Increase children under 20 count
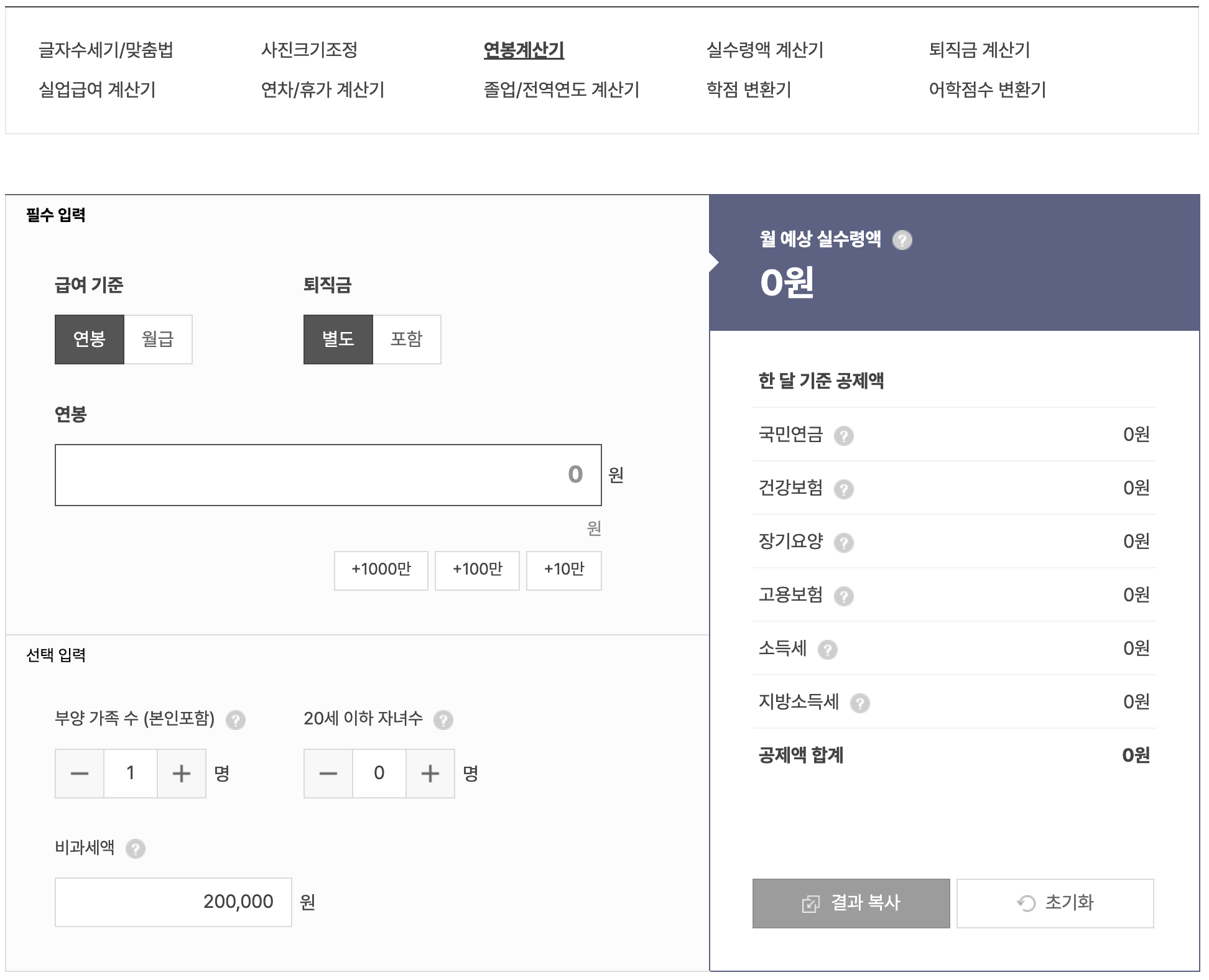Viewport: 1209px width, 980px height. tap(430, 774)
